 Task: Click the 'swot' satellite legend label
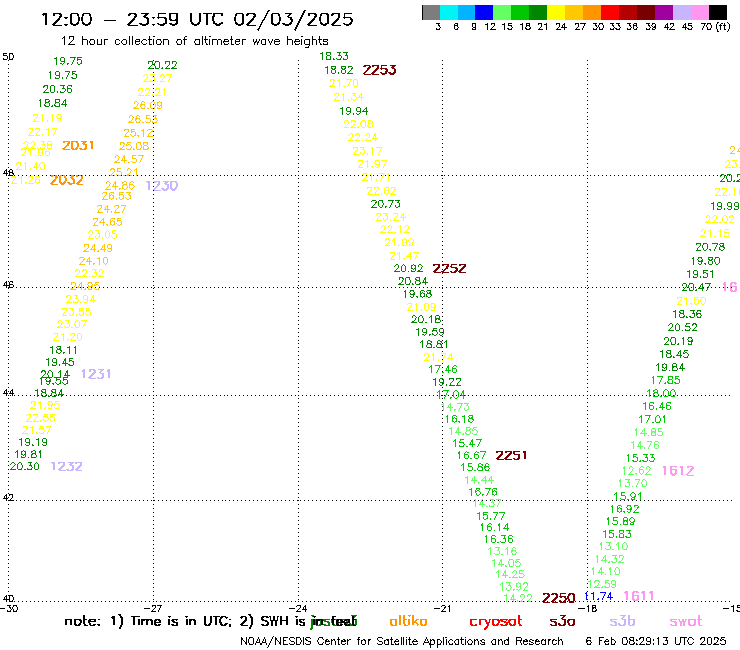[x=686, y=622]
